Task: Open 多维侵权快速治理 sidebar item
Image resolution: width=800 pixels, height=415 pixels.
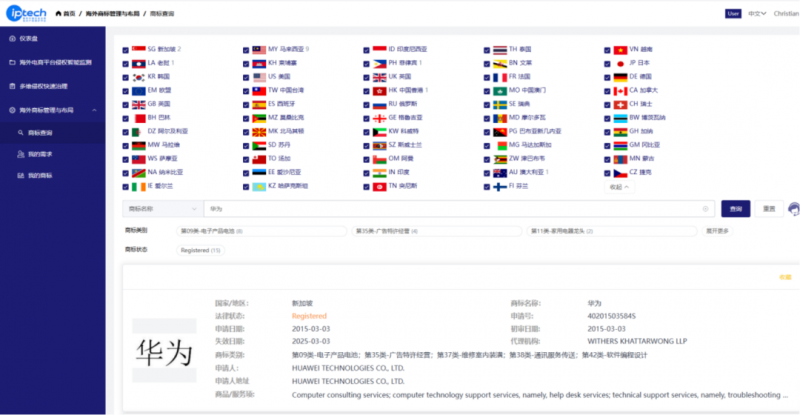Action: (x=46, y=86)
